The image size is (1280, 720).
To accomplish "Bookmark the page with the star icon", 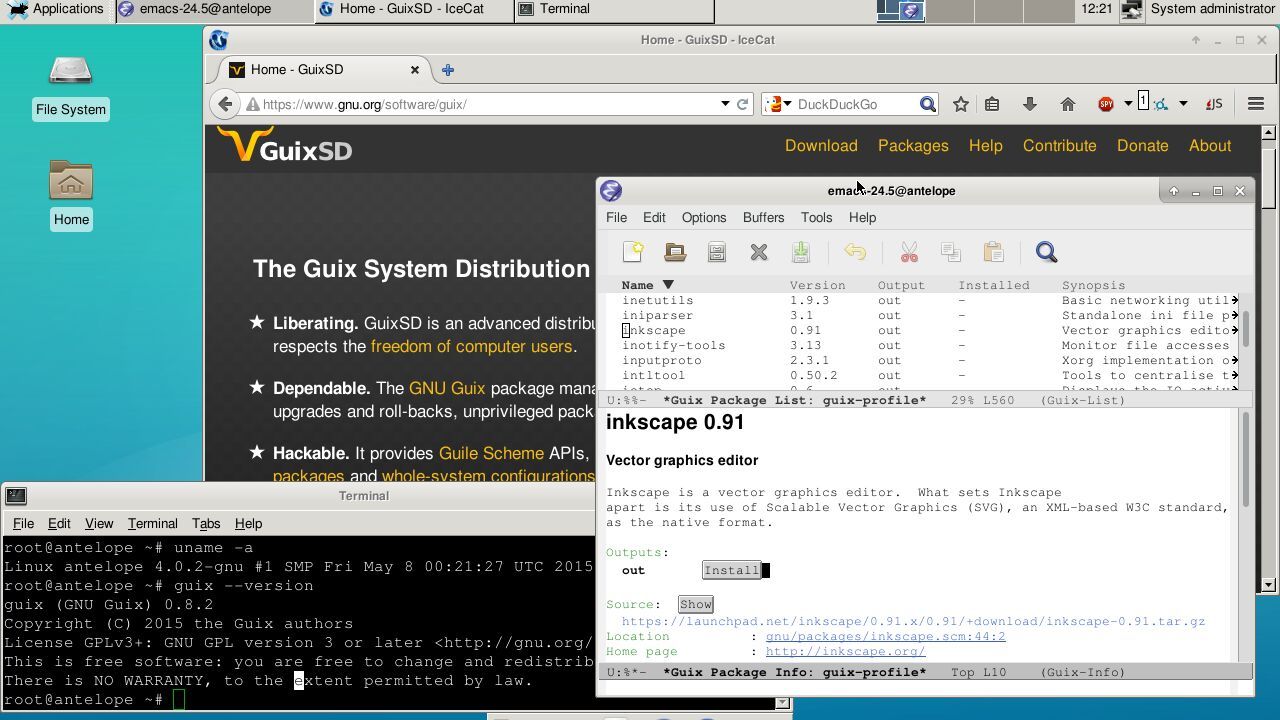I will point(961,104).
